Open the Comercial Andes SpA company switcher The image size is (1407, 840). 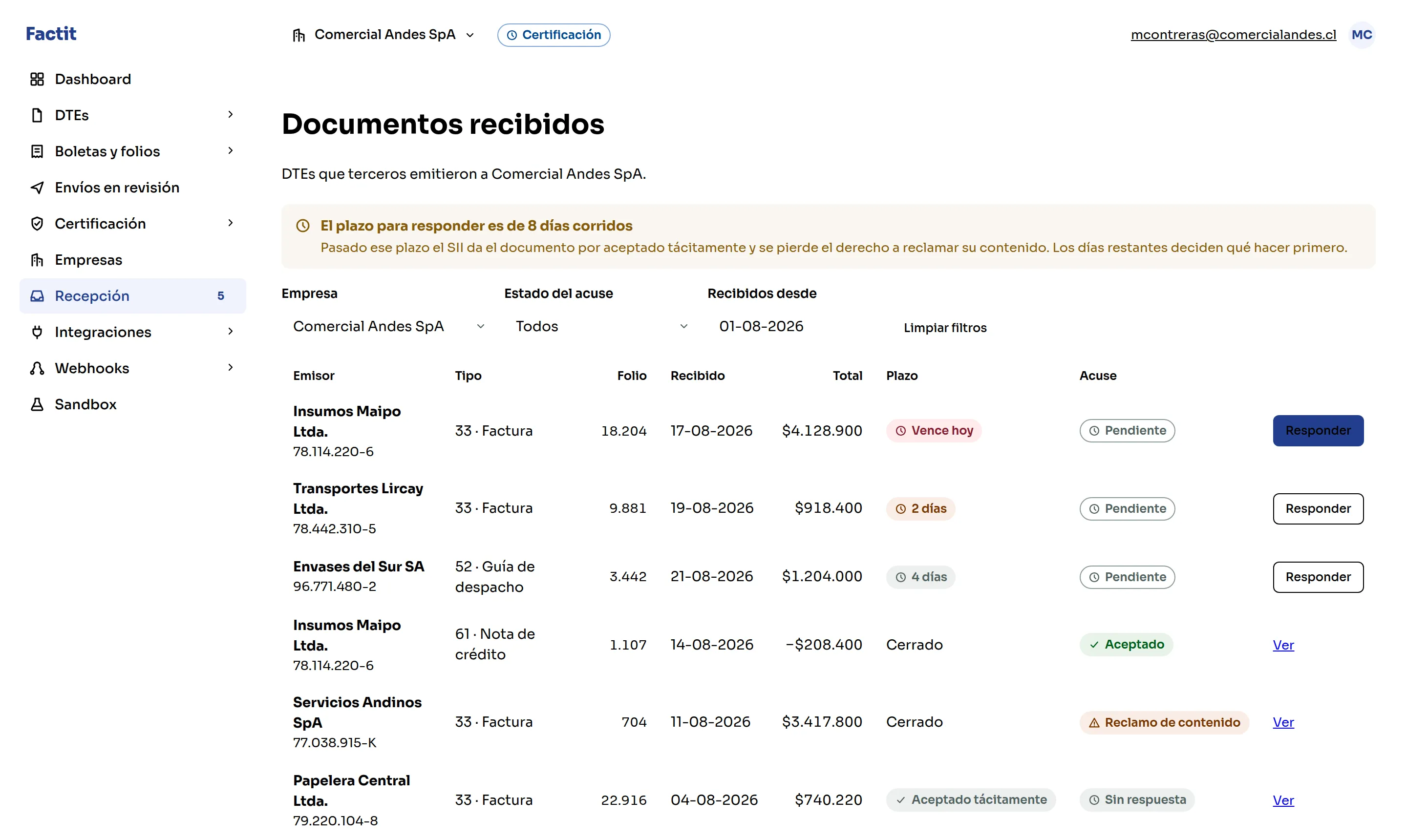tap(384, 35)
